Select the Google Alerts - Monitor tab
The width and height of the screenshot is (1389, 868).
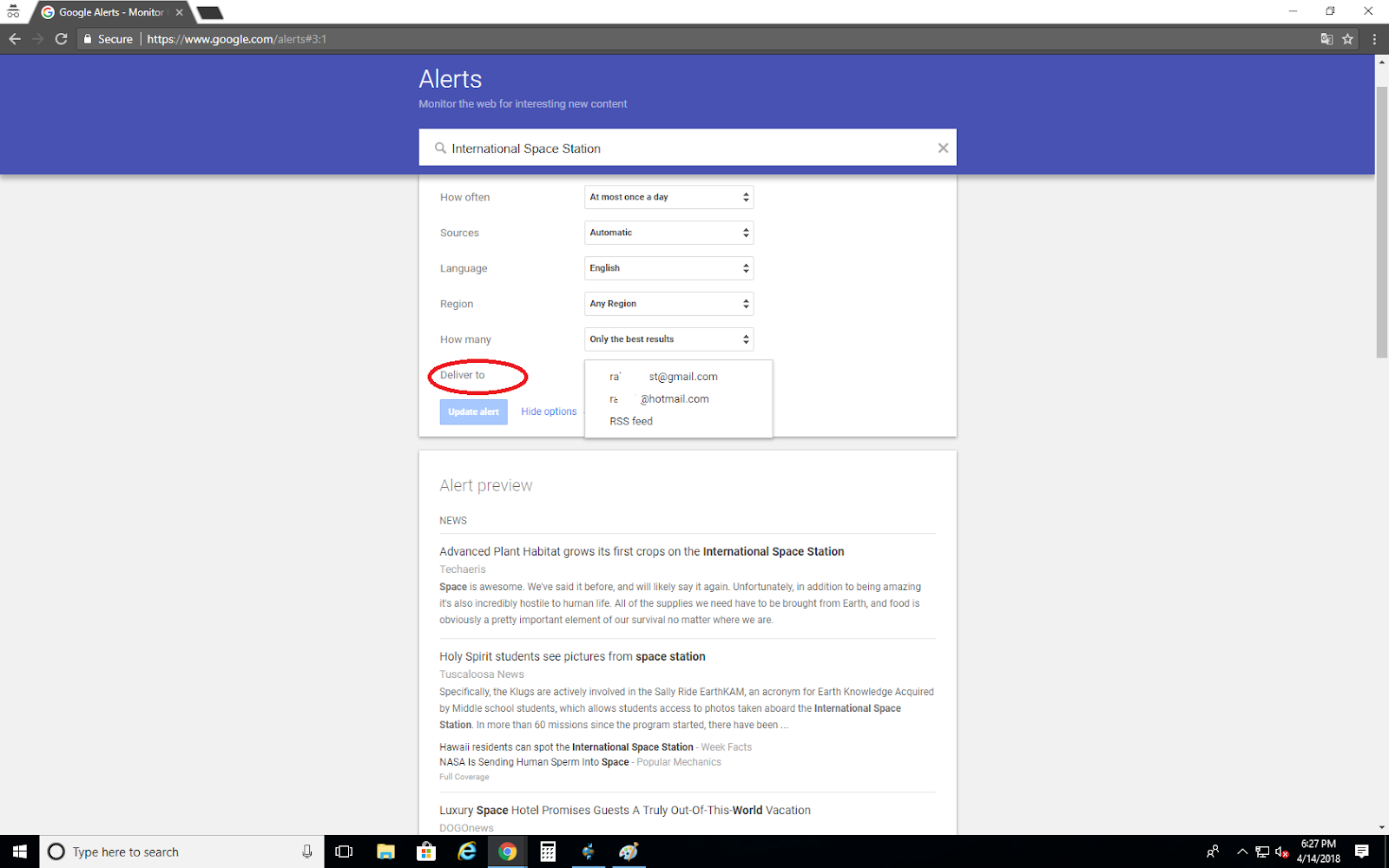110,12
